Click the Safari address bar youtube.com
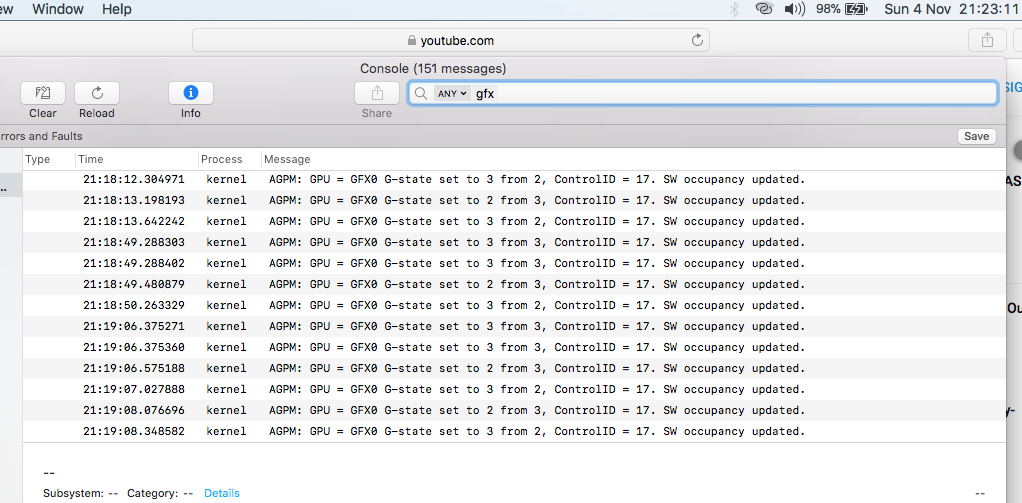 coord(450,40)
